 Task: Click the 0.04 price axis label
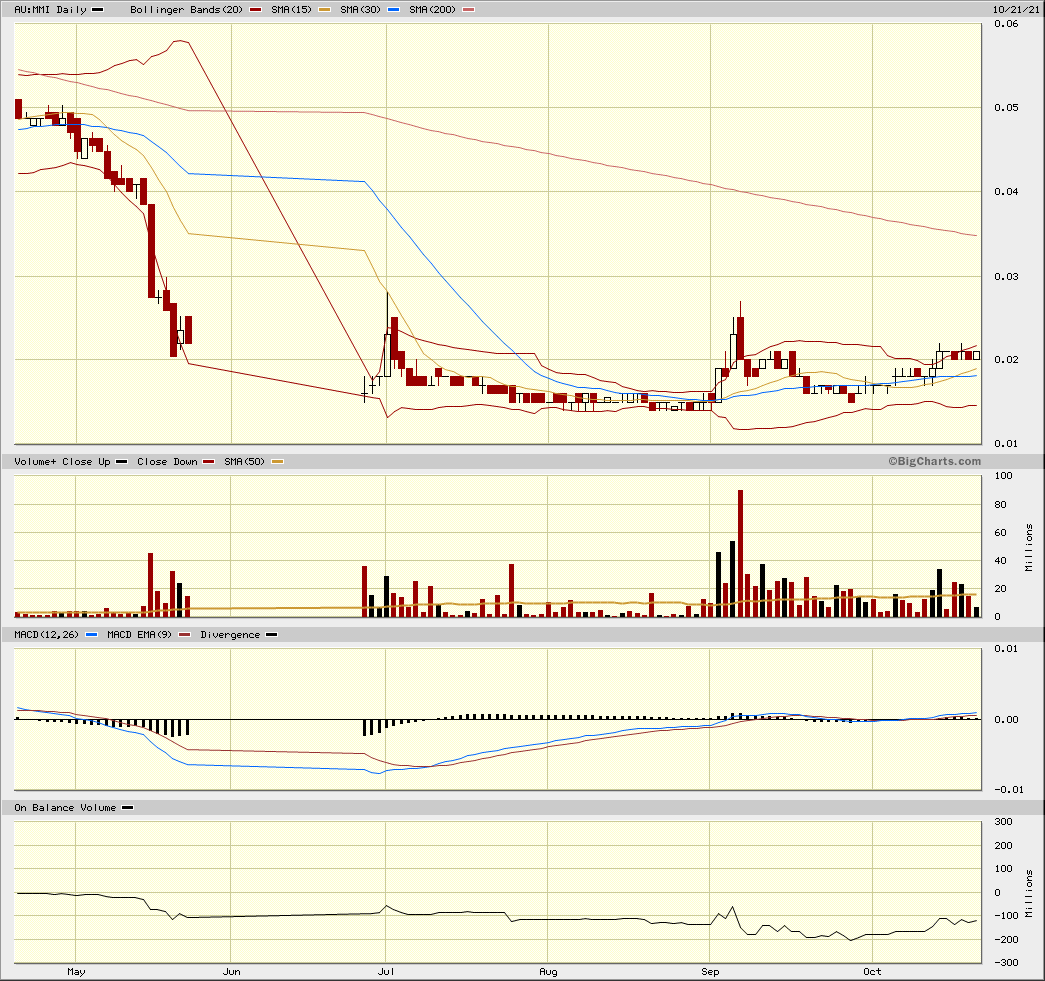click(x=1006, y=191)
